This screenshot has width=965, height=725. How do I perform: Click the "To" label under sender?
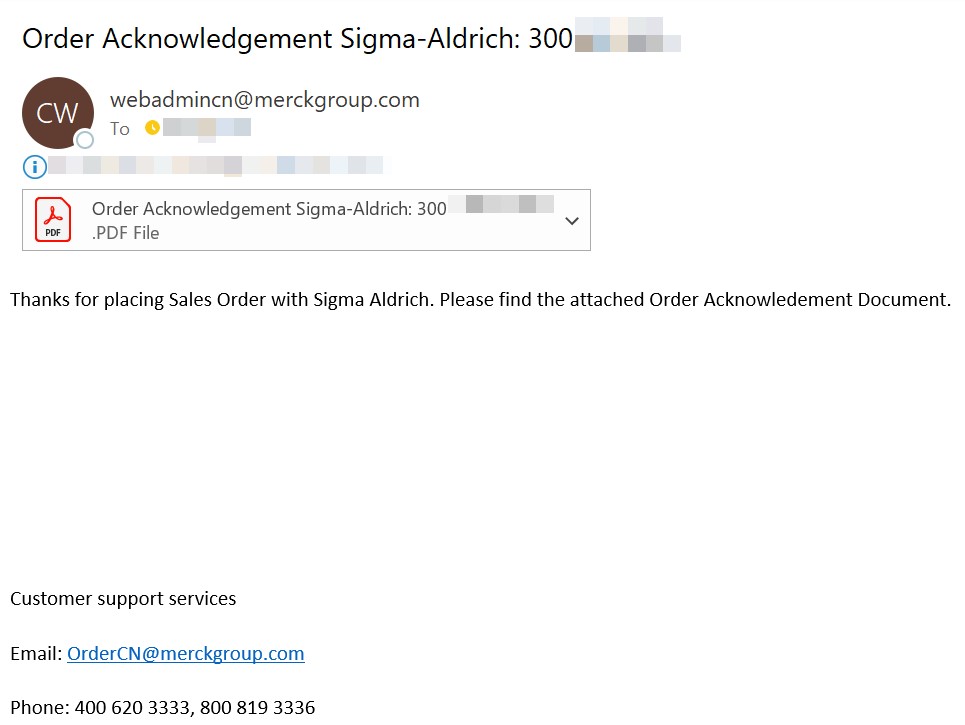coord(120,129)
